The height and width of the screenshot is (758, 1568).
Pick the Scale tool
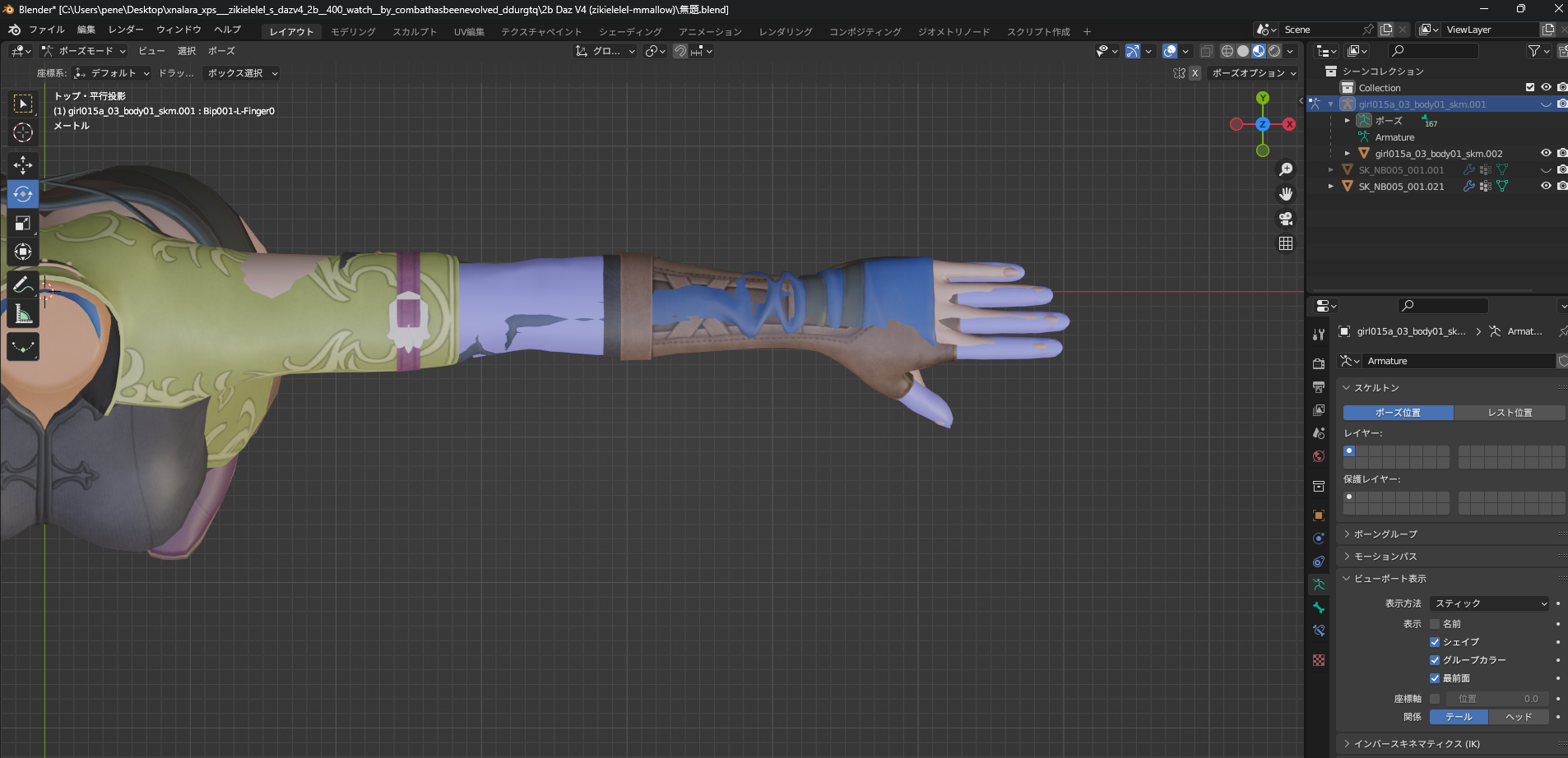(23, 223)
